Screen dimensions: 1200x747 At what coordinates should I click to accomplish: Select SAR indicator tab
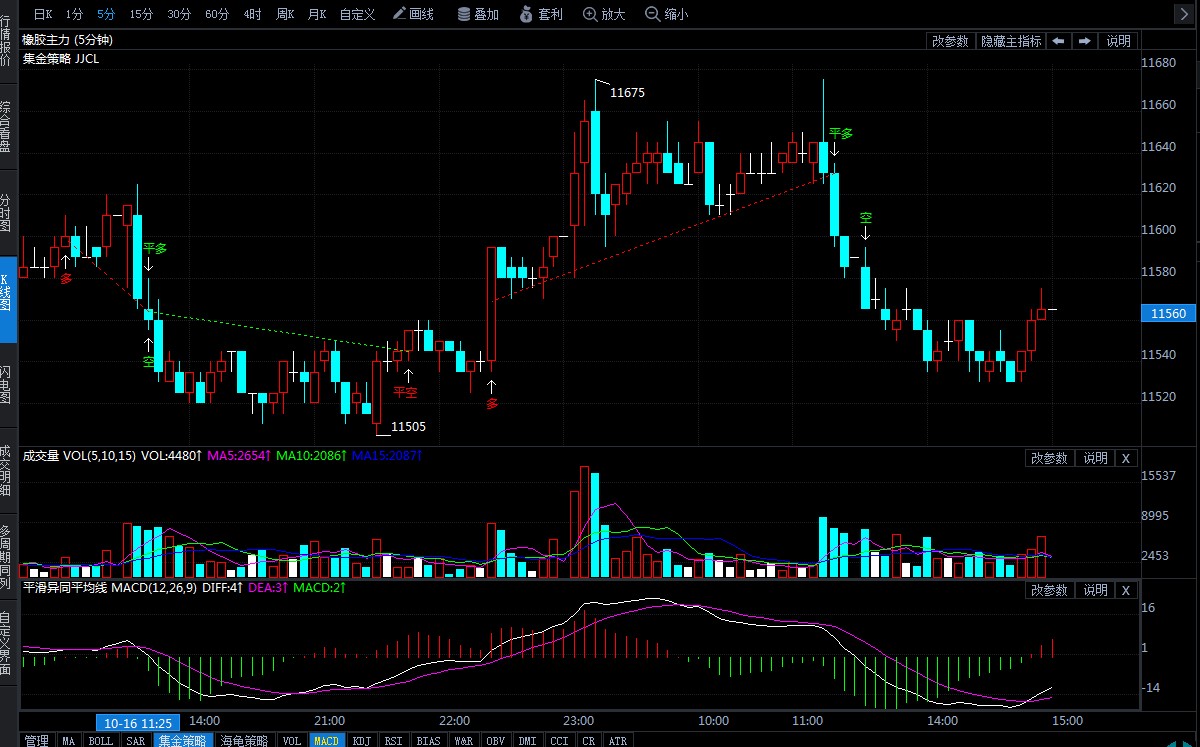136,740
